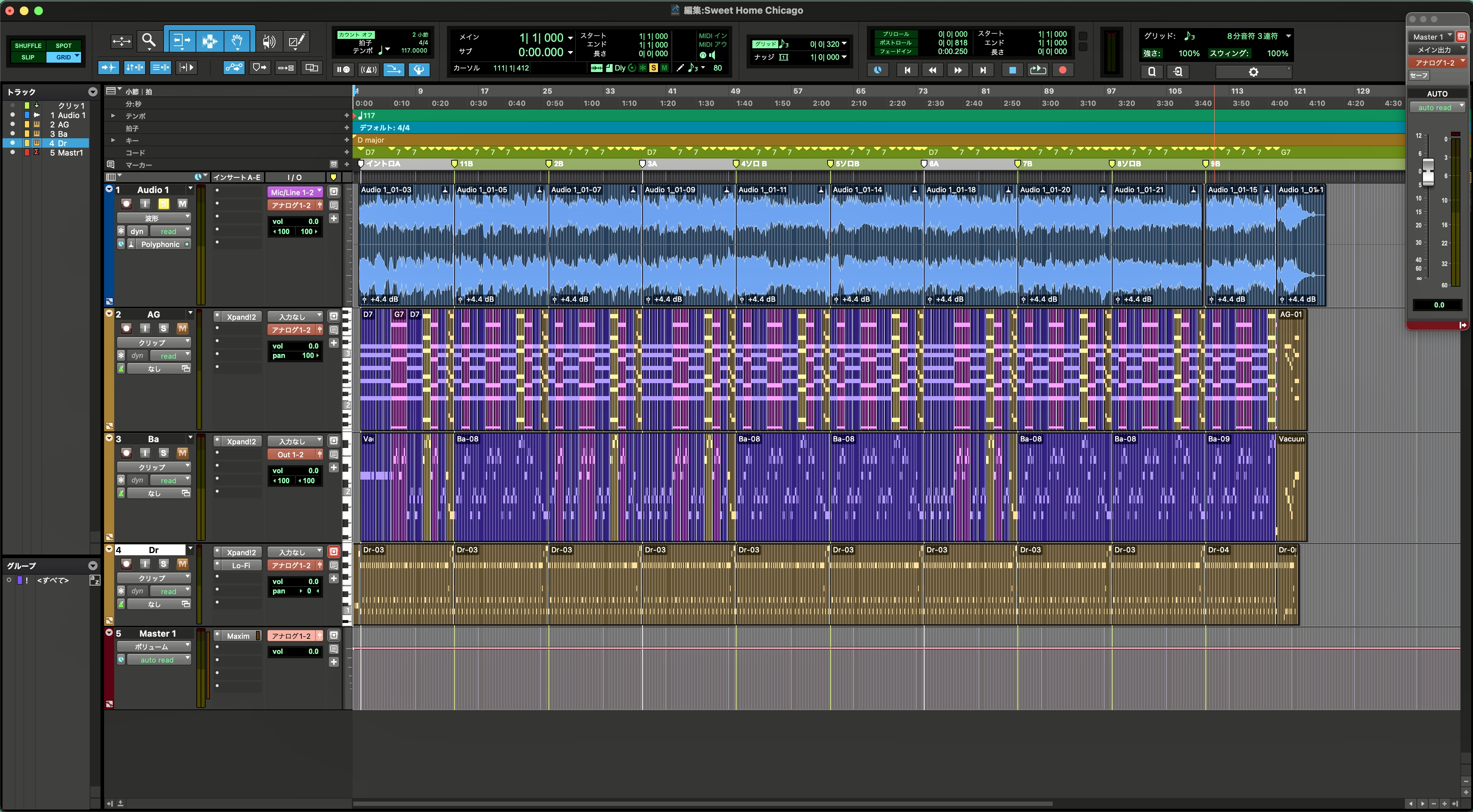The height and width of the screenshot is (812, 1473).
Task: Select the Zoomer tool
Action: [149, 41]
